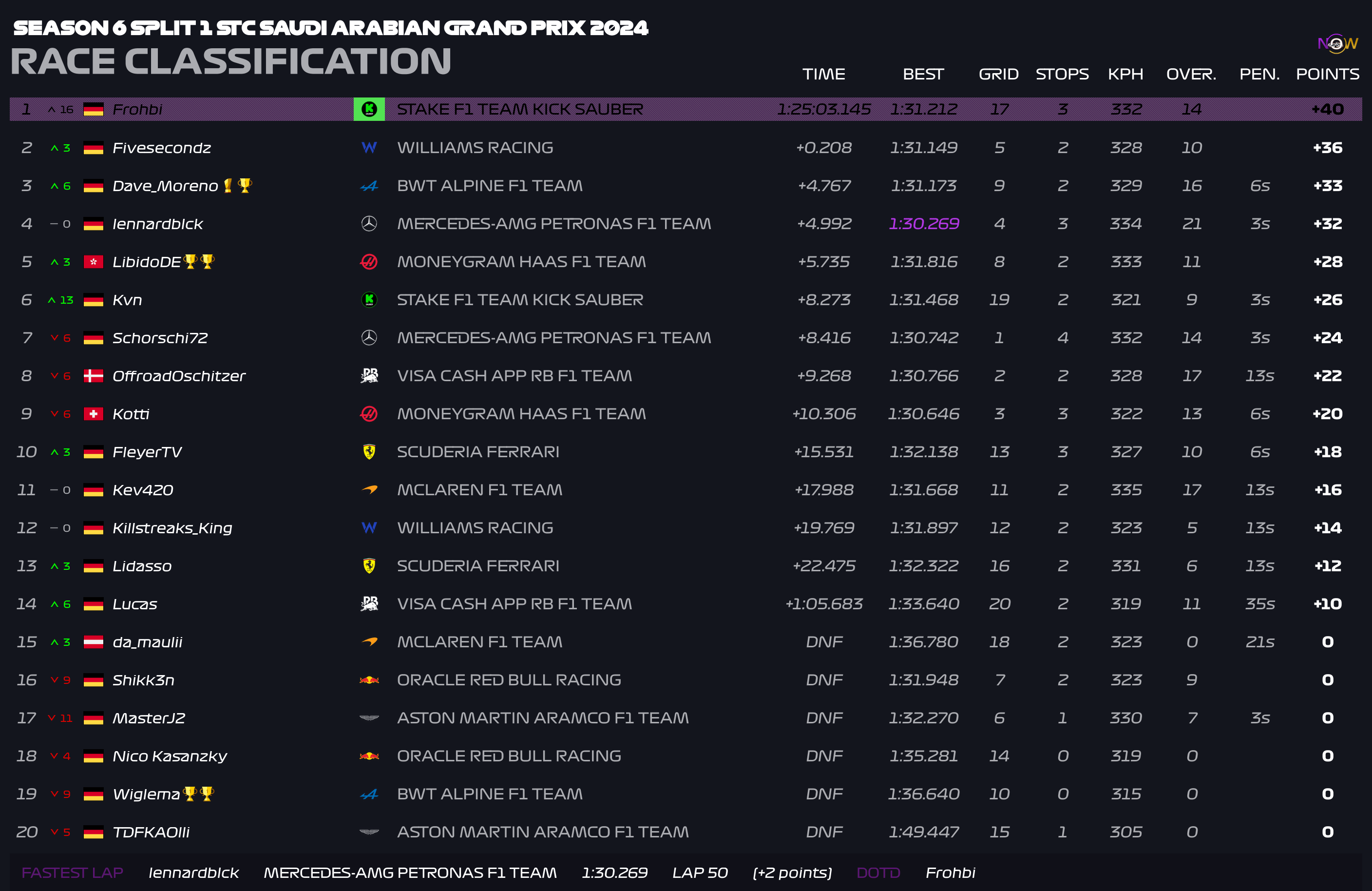Viewport: 1372px width, 891px height.
Task: Click the trophy icons beside Wiglema
Action: coord(199,794)
